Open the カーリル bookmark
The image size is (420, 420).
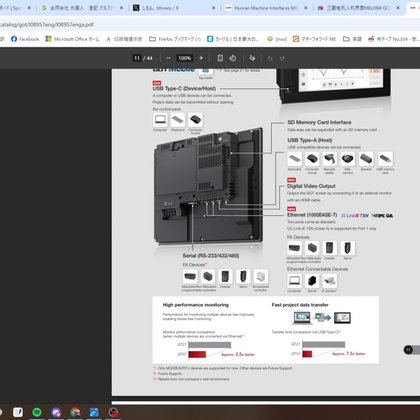point(232,39)
